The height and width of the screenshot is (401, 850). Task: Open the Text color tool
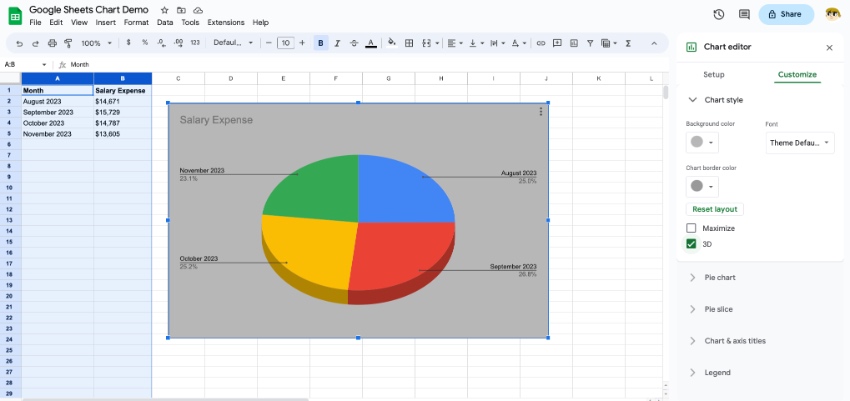[371, 43]
